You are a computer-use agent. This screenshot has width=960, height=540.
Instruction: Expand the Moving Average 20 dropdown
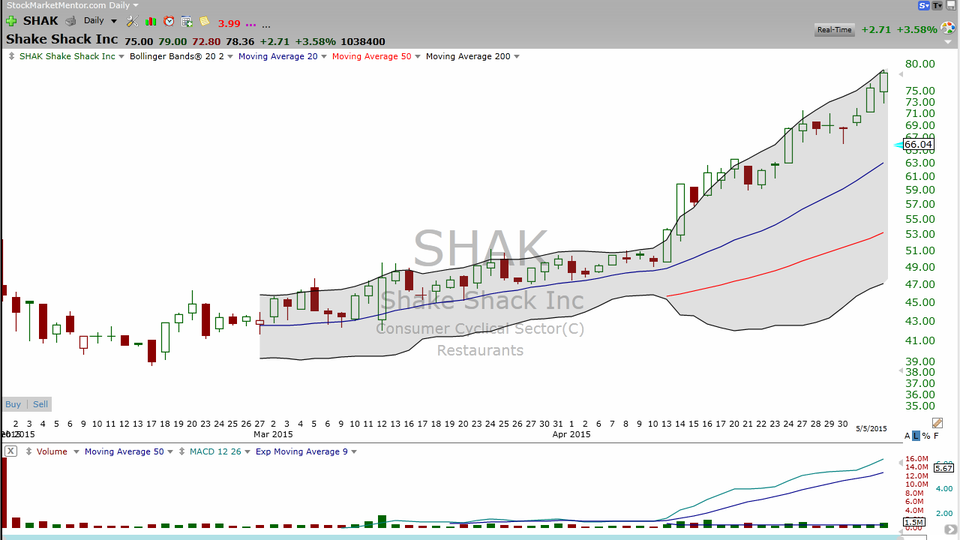click(x=324, y=56)
